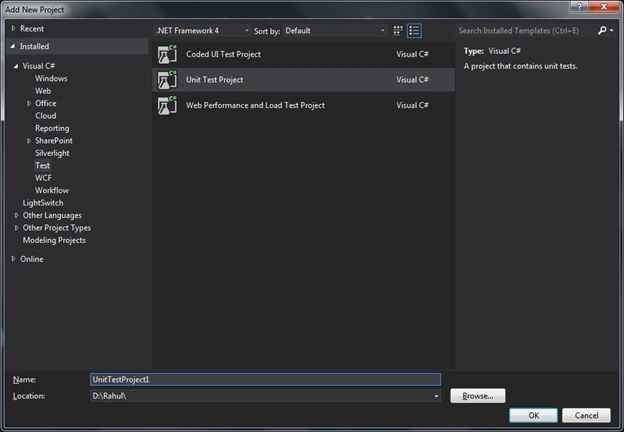Click the Unit Test Project flask icon

[x=167, y=80]
